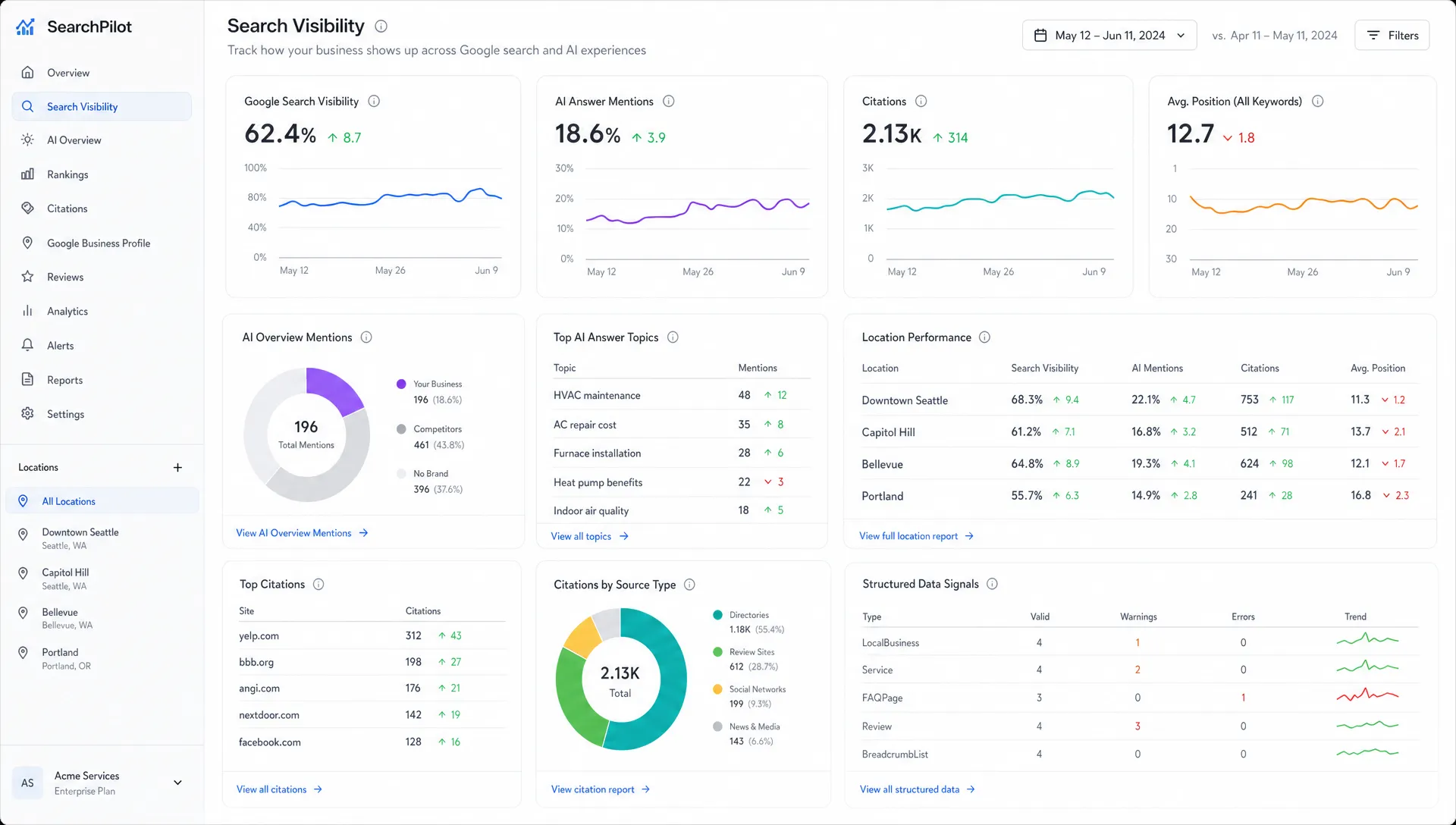Open View citation report link
This screenshot has height=825, width=1456.
[x=601, y=789]
